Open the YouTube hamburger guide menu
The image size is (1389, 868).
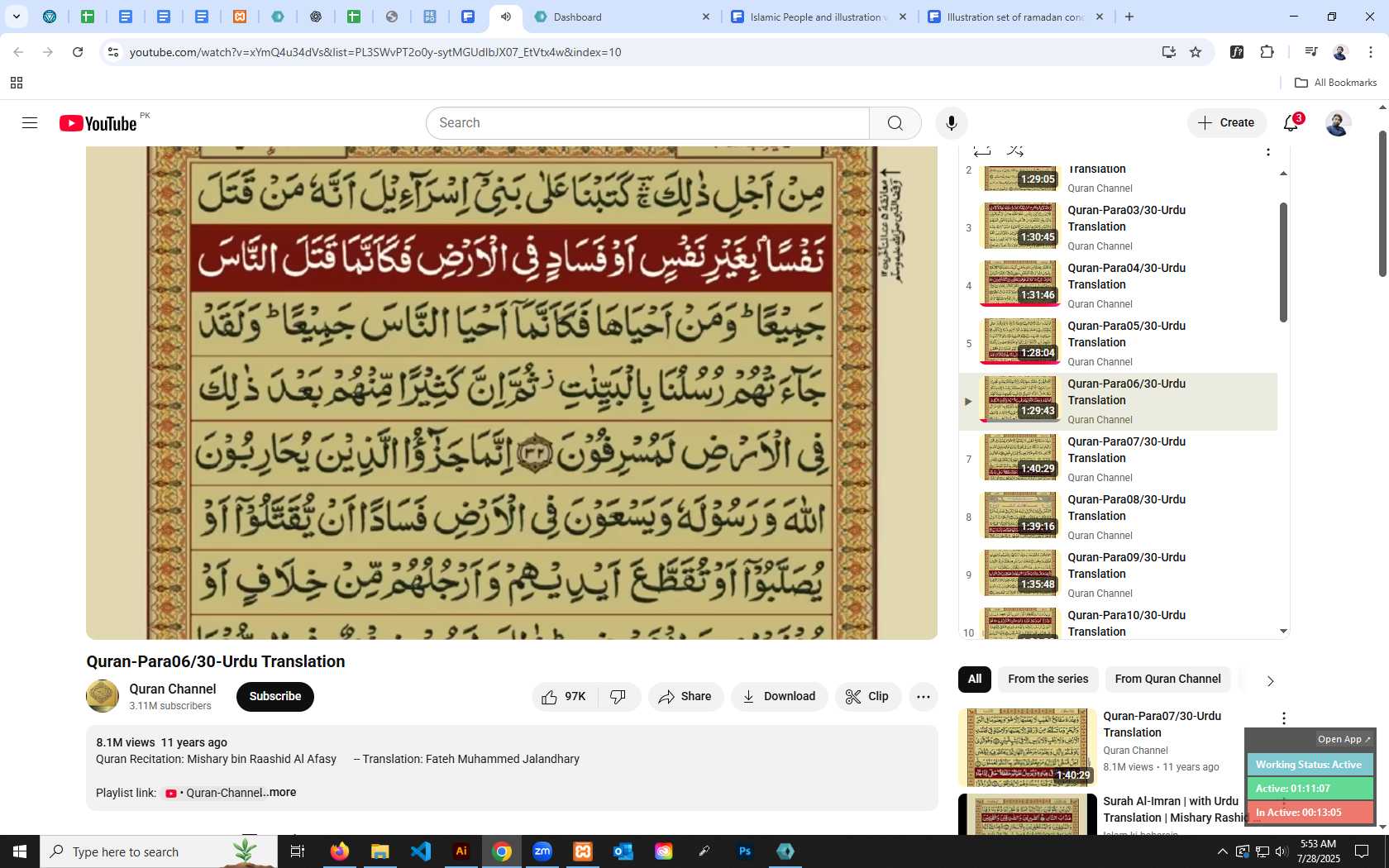(30, 123)
